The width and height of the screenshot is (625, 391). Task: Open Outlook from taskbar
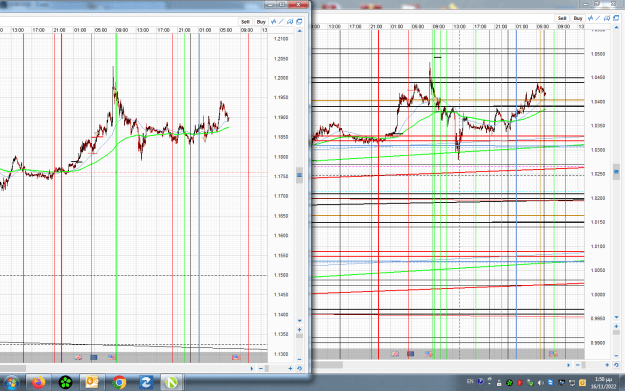coord(92,383)
